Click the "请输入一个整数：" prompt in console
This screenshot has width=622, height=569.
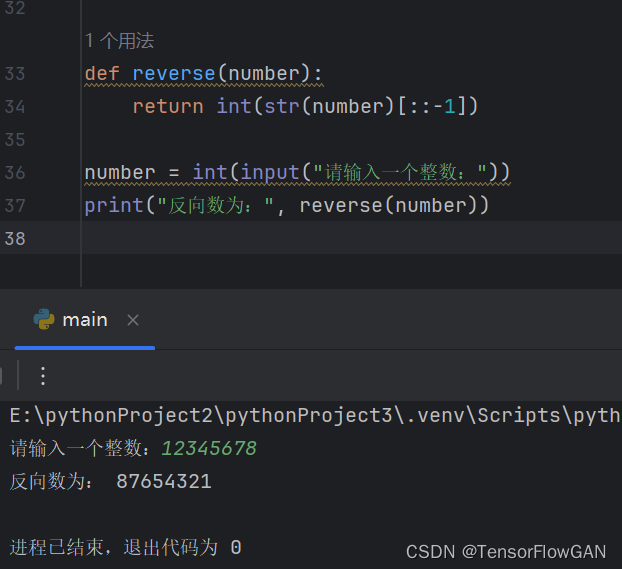click(x=81, y=448)
